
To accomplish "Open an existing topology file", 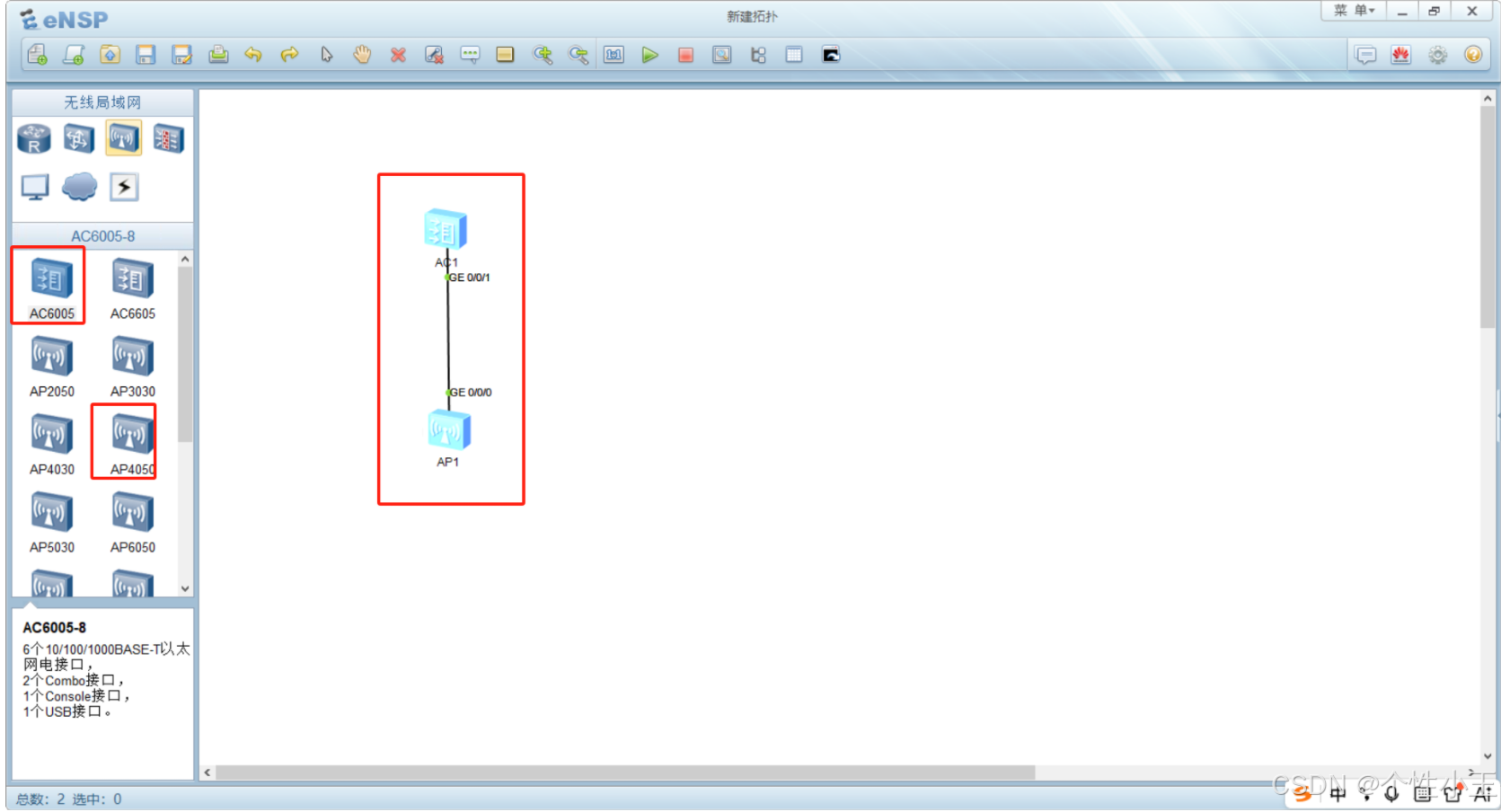I will [110, 55].
